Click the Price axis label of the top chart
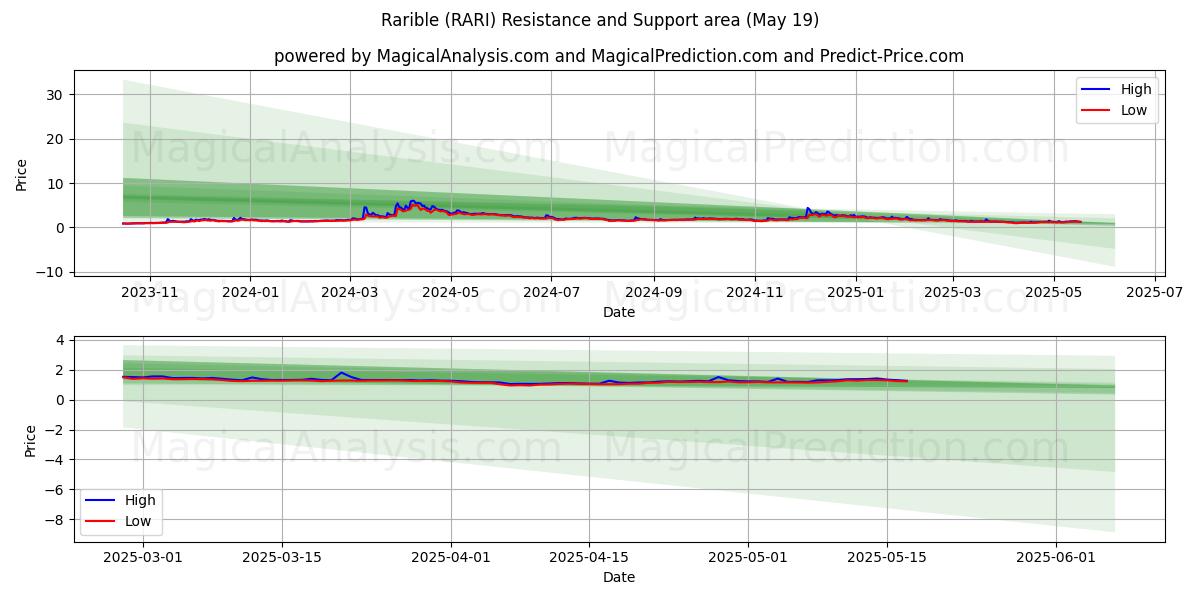1200x600 pixels. pos(22,173)
